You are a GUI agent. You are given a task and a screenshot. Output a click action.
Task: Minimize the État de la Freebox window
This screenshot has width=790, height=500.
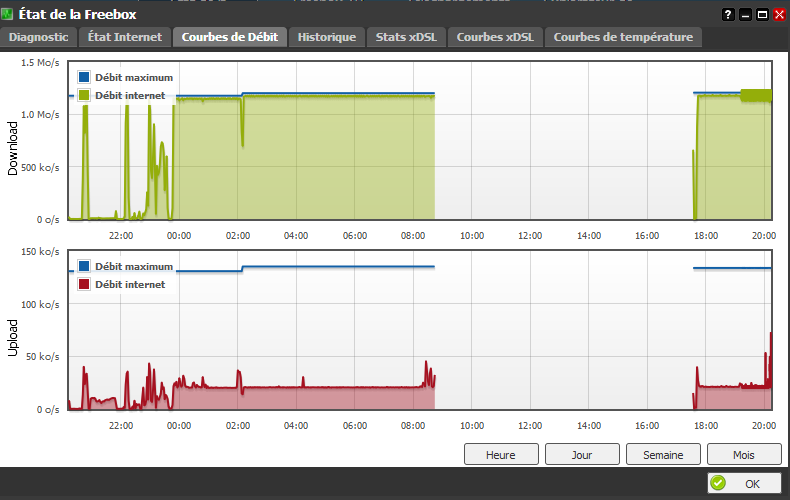(745, 15)
